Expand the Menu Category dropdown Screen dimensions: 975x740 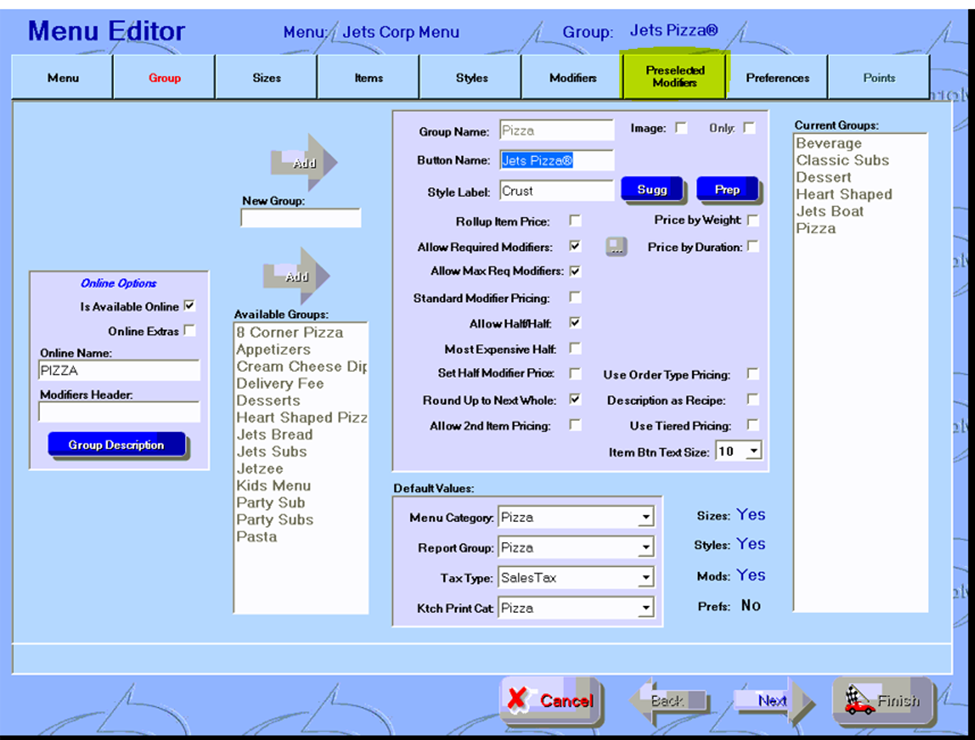coord(646,517)
